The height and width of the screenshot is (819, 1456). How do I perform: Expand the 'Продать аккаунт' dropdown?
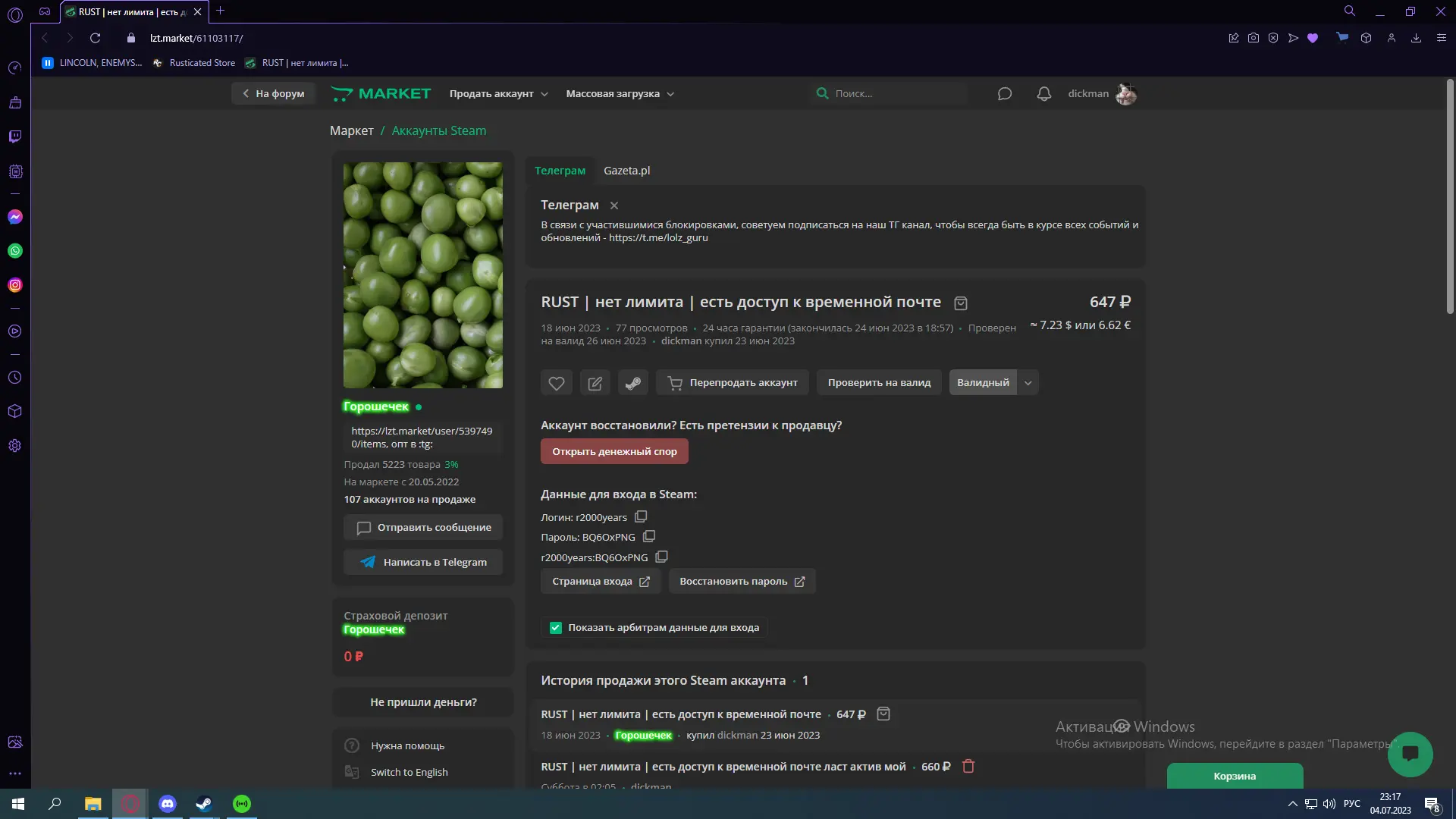pyautogui.click(x=498, y=94)
